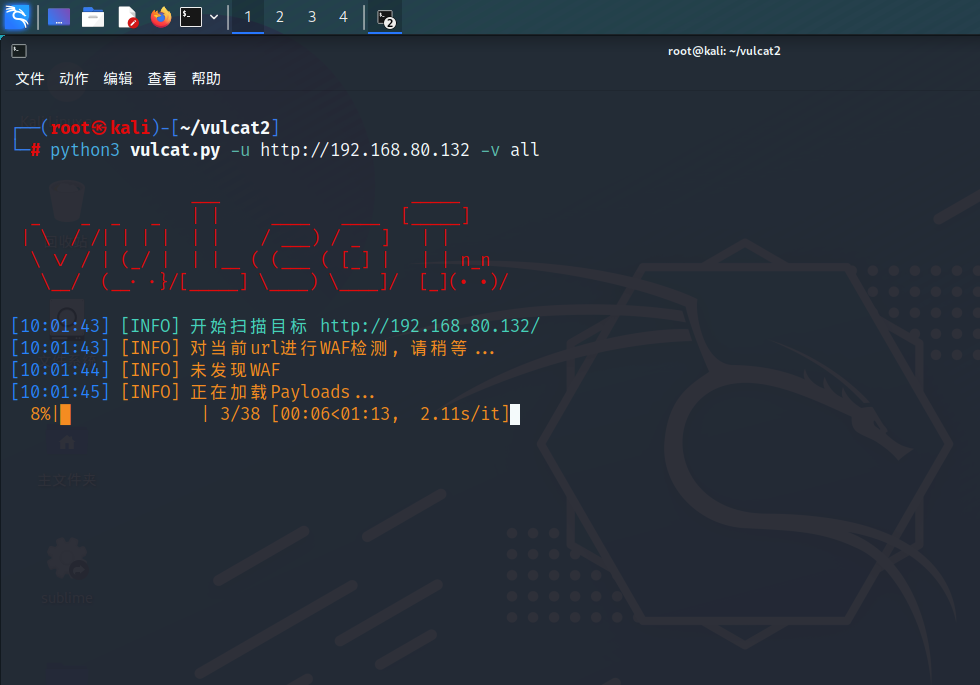Switch to workspace 1
This screenshot has width=980, height=685.
tap(248, 17)
